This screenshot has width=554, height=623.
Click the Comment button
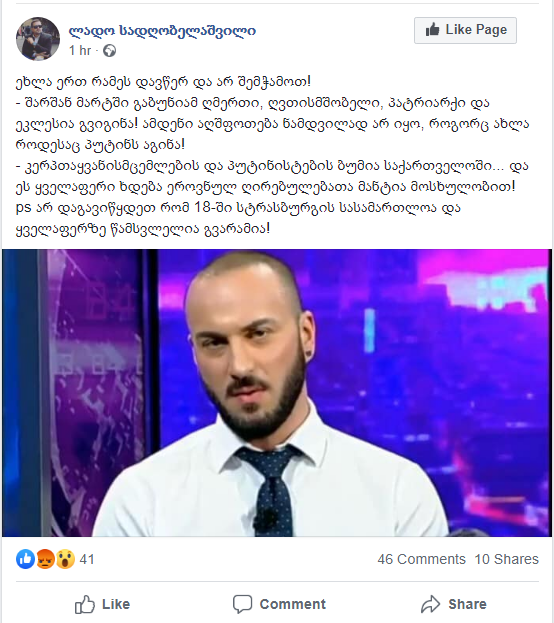[279, 604]
